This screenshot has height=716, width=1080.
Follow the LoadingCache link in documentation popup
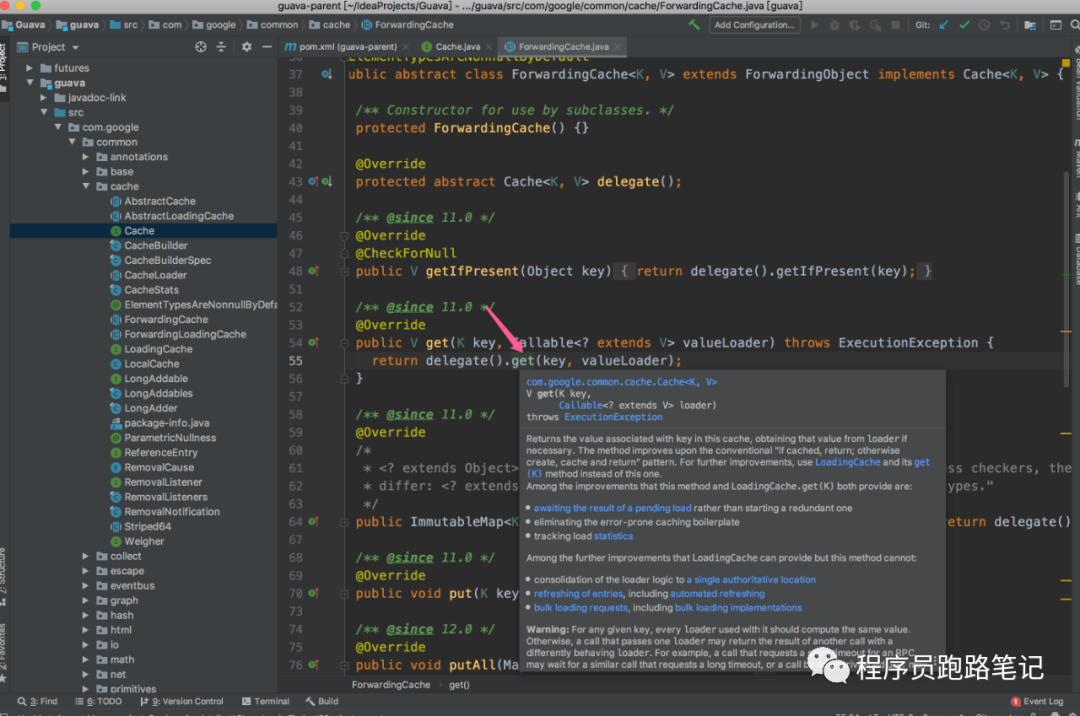coord(847,462)
